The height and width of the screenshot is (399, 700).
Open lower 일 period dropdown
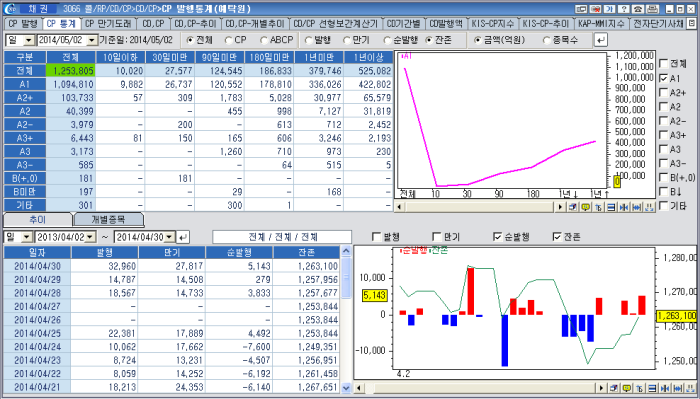click(27, 237)
